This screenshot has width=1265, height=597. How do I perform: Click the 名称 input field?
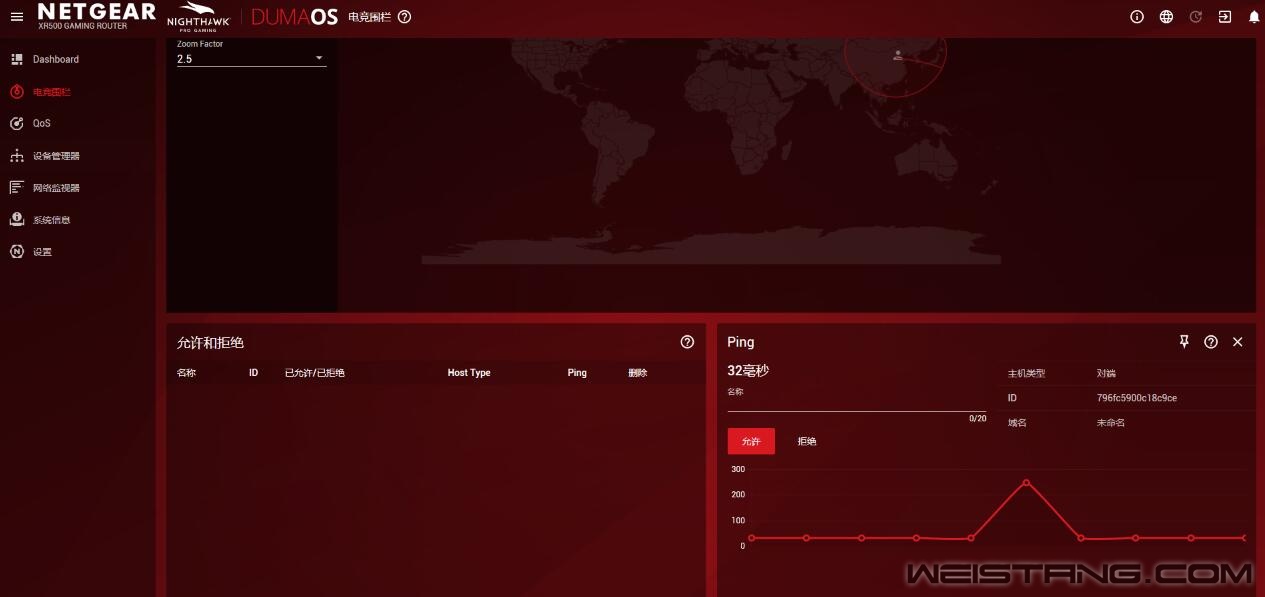pos(856,403)
